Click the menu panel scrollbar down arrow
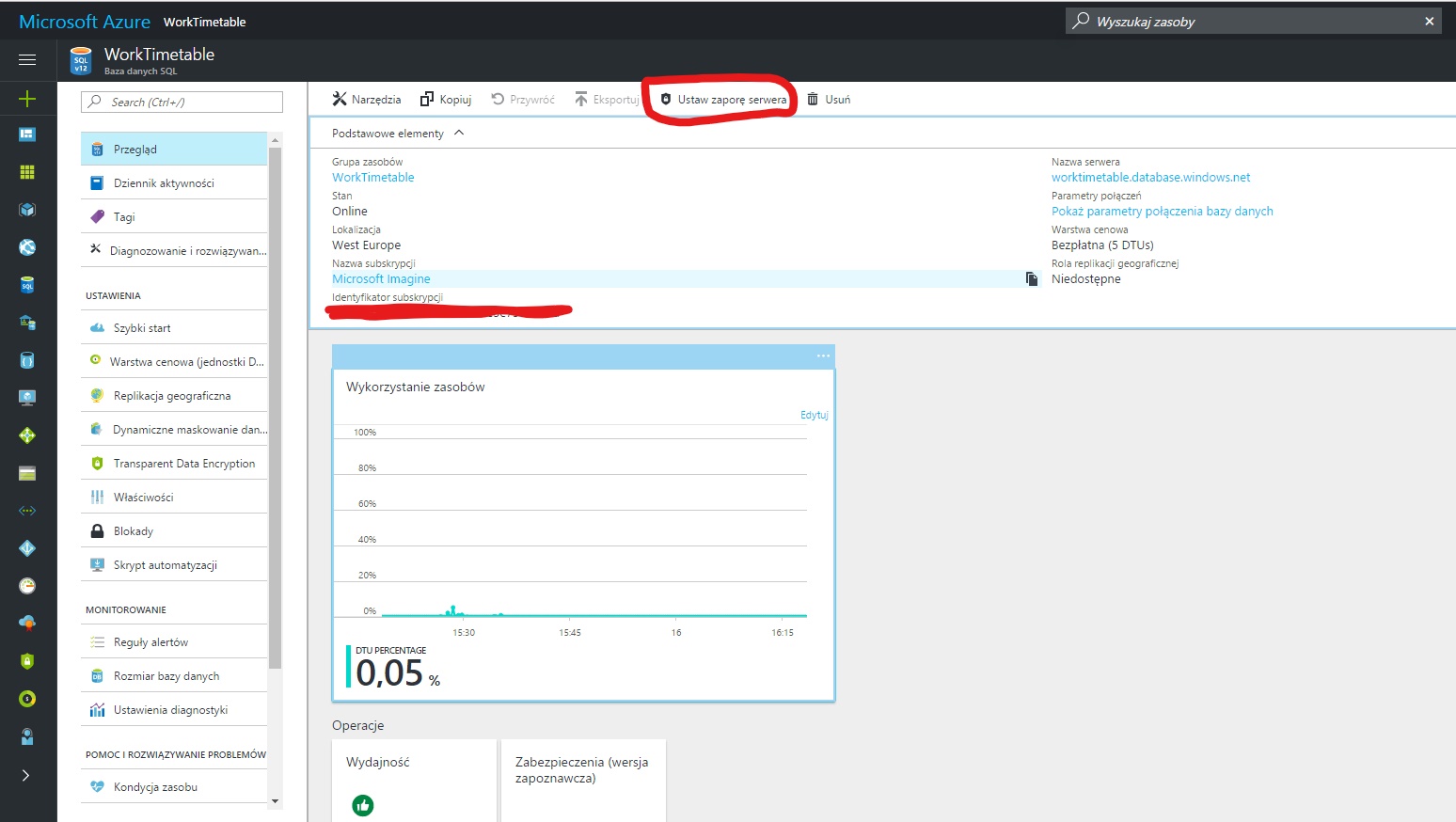Viewport: 1456px width, 822px height. point(275,801)
